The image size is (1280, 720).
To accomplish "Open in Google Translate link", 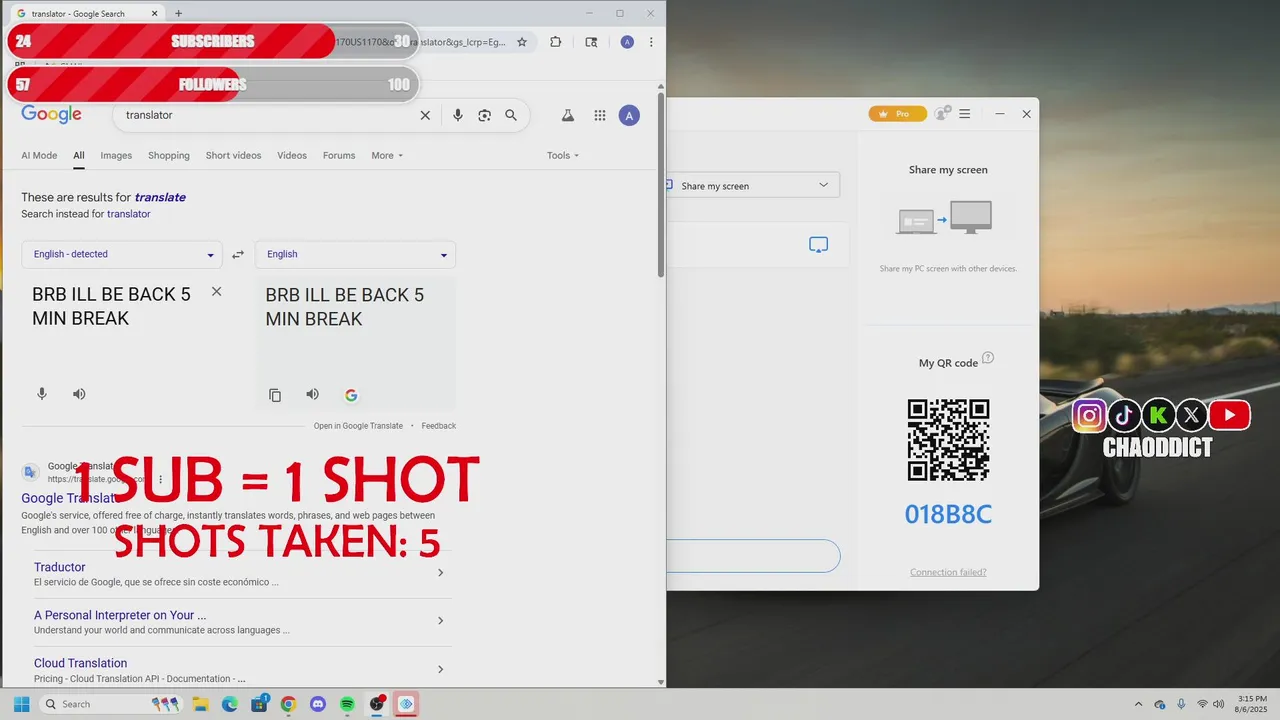I will (358, 426).
